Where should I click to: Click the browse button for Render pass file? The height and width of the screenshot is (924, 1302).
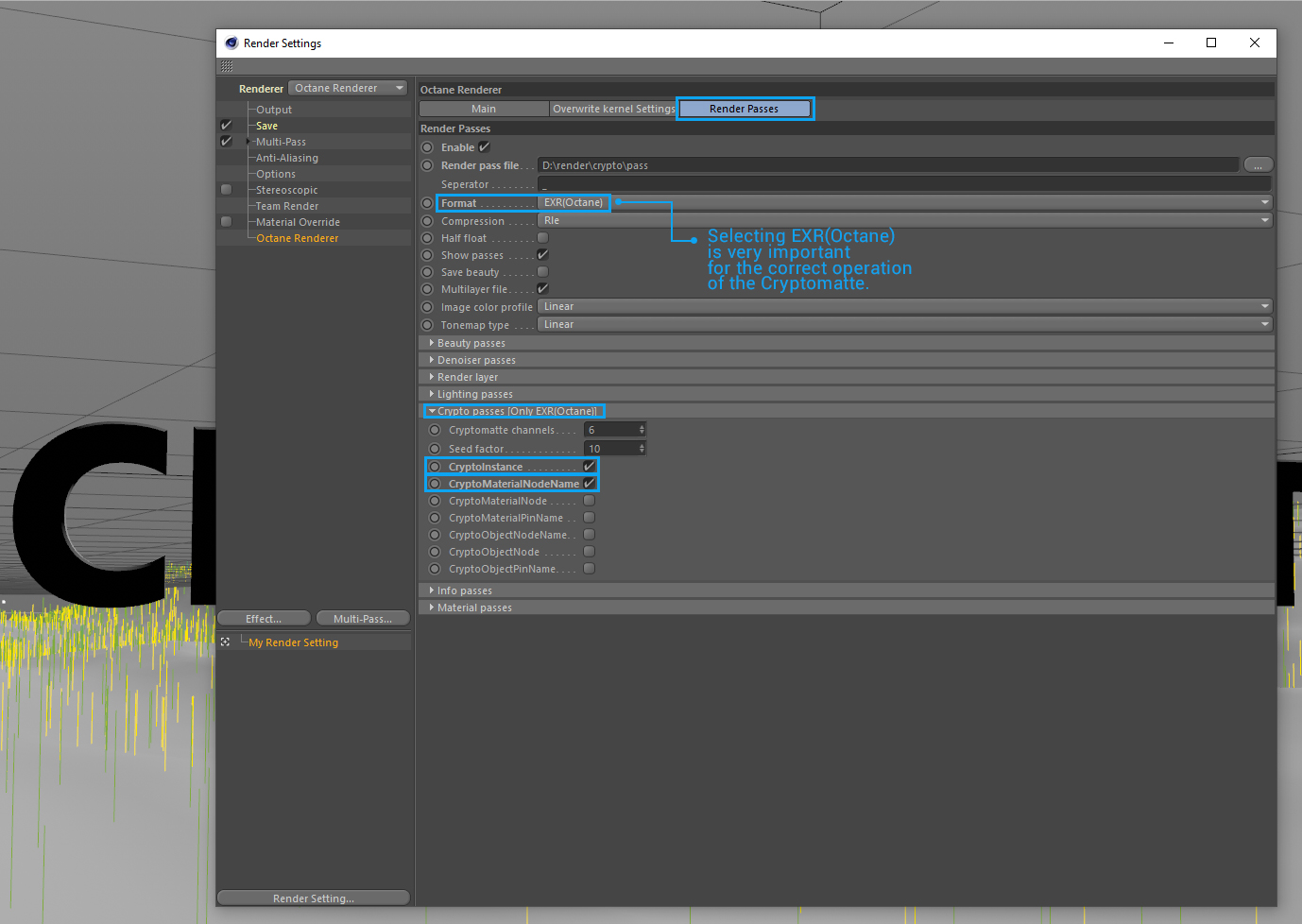1258,164
